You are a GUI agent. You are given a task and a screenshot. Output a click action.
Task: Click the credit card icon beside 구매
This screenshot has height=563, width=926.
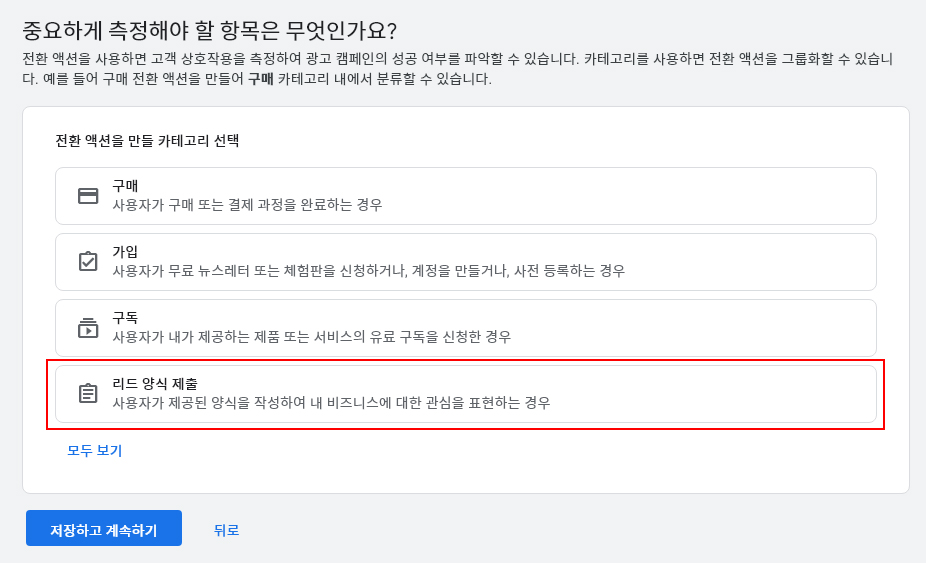[x=88, y=196]
